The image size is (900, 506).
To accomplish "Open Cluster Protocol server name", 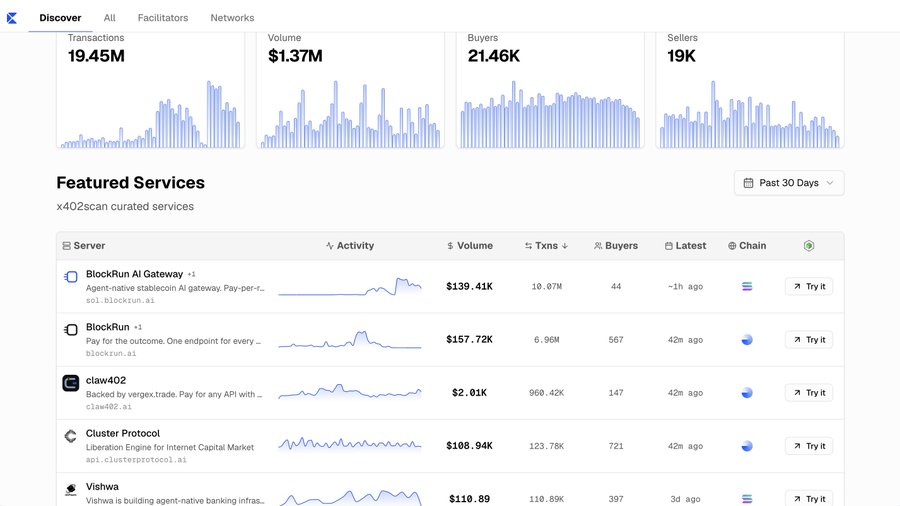I will click(123, 433).
